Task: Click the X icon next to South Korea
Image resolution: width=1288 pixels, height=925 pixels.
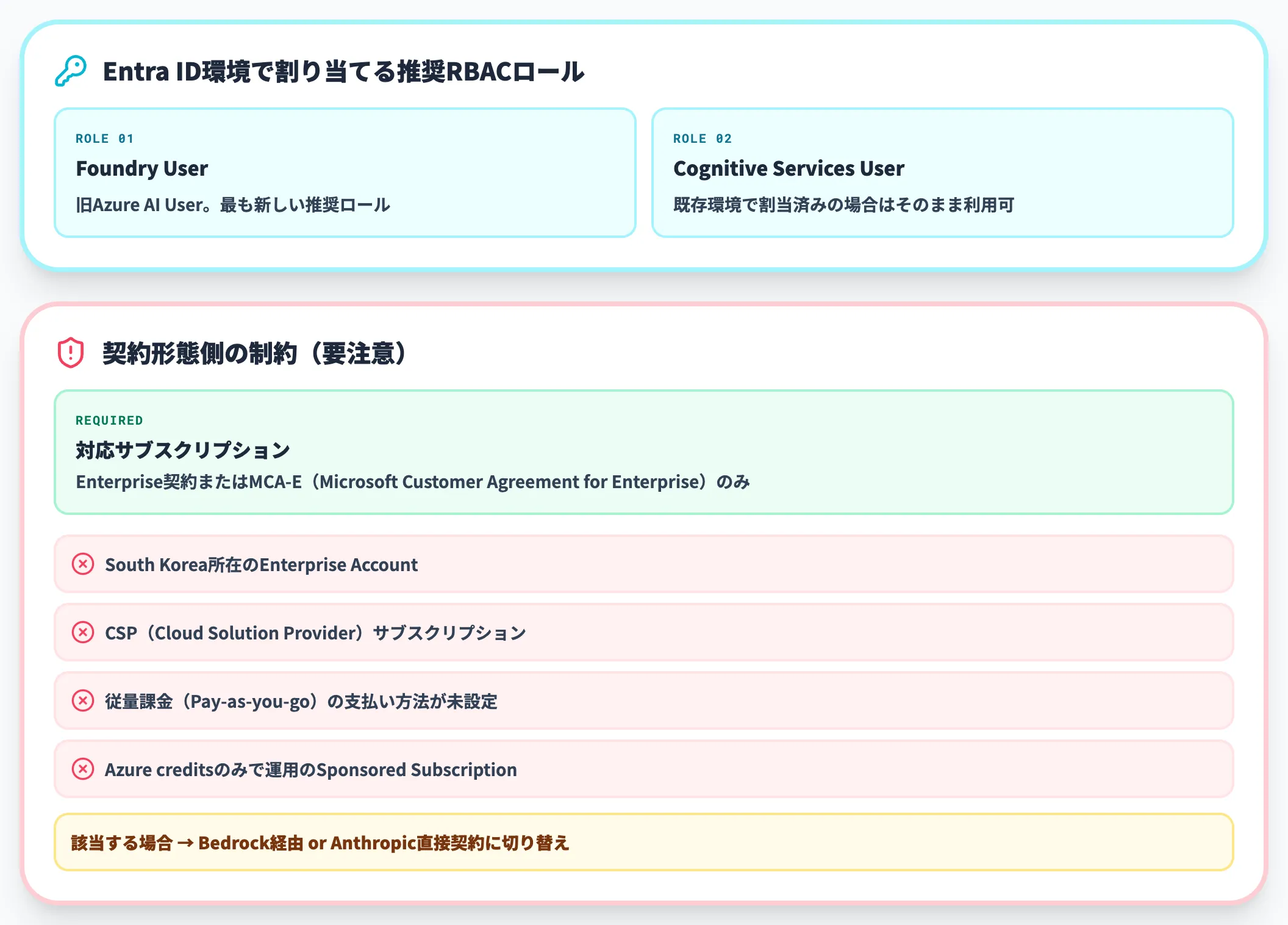Action: click(83, 564)
